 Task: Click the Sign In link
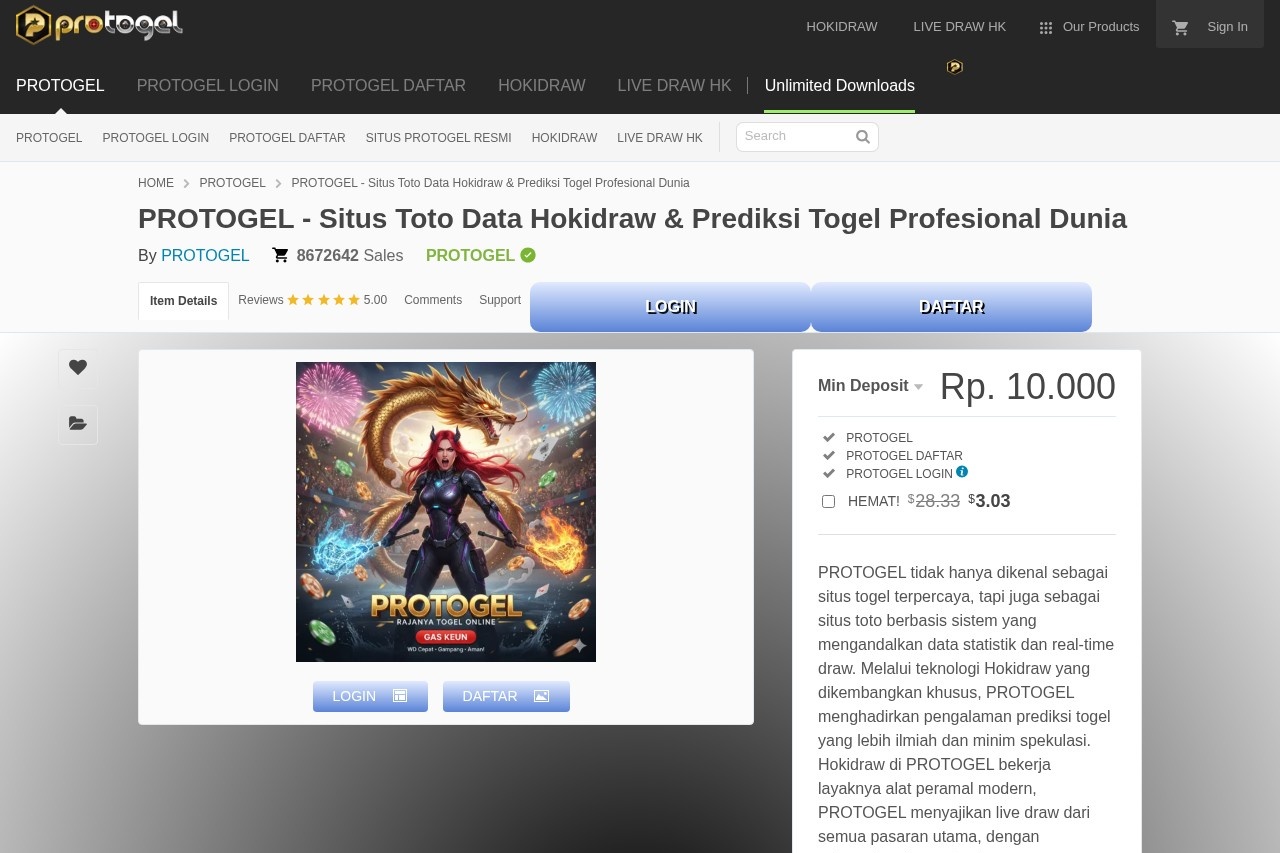coord(1227,26)
